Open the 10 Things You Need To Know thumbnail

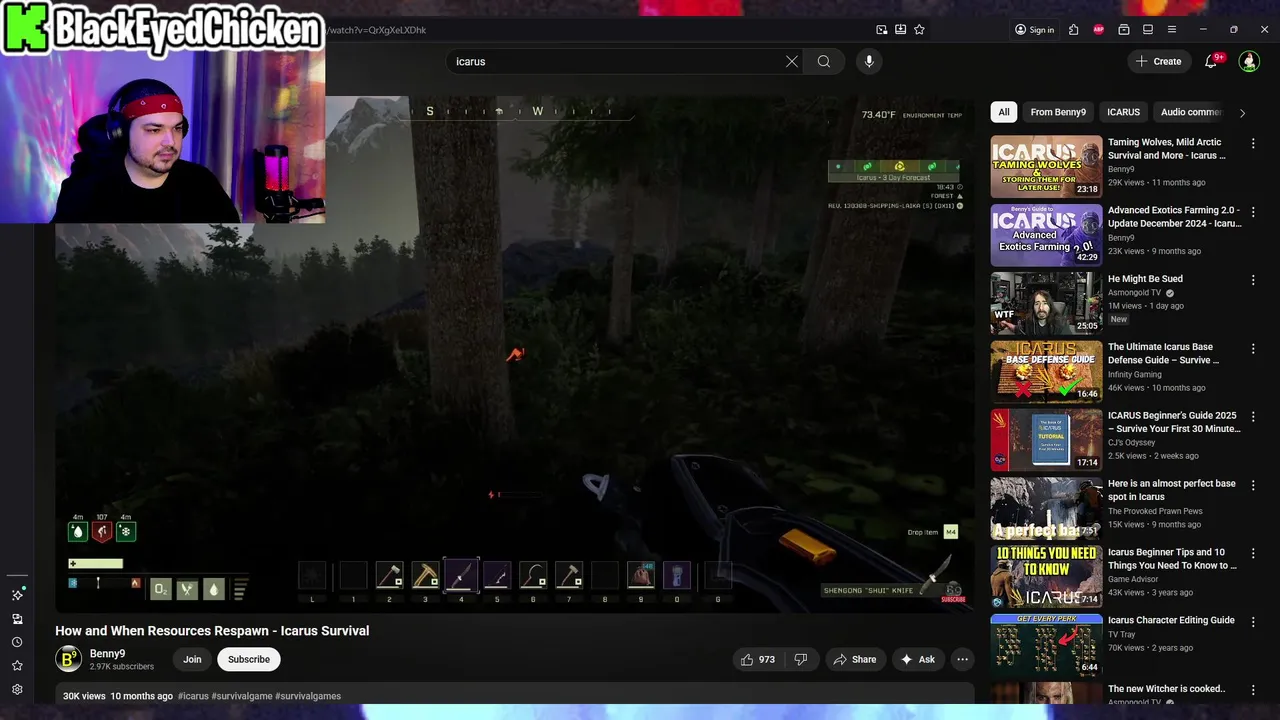point(1046,576)
